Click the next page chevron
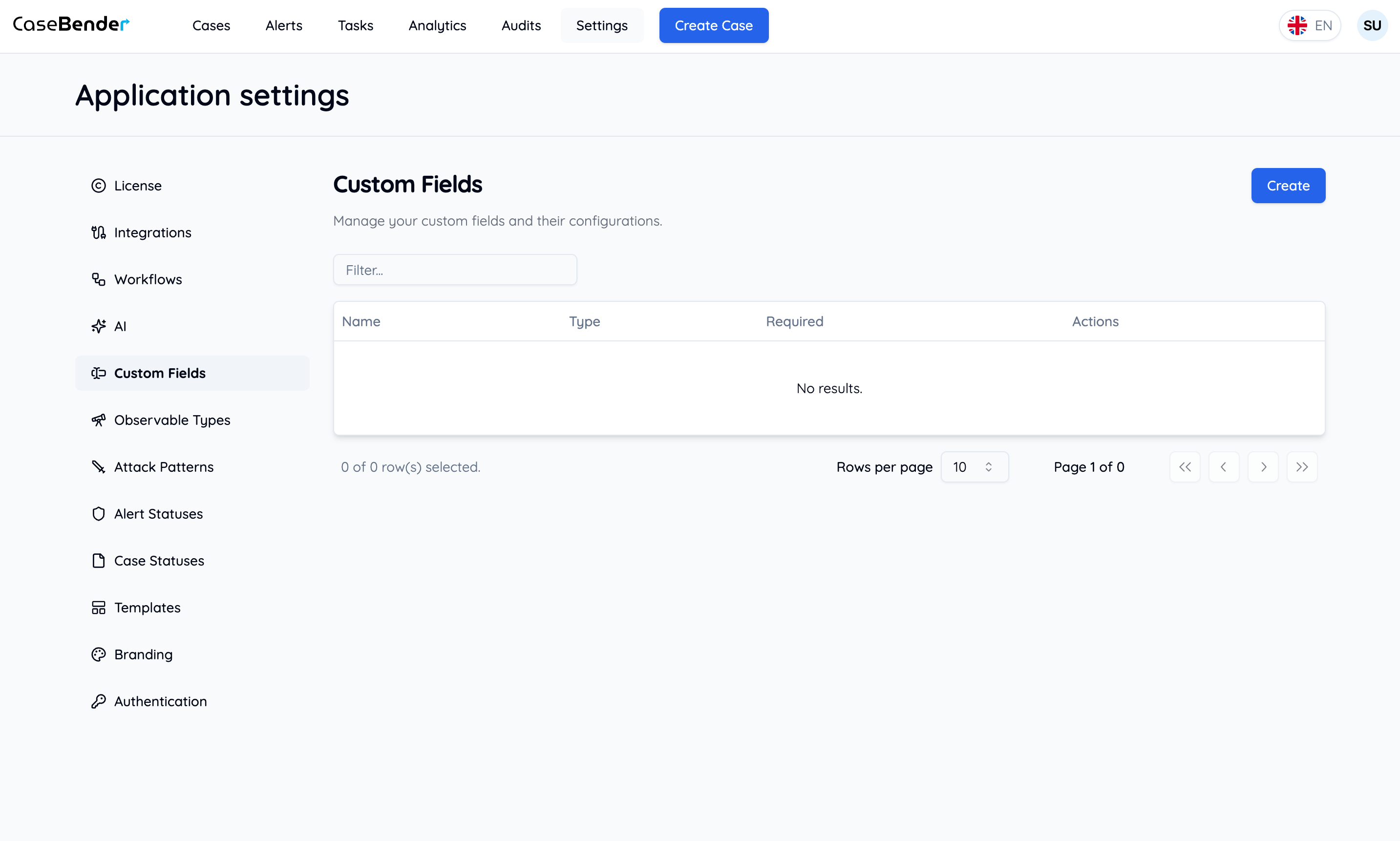 [x=1262, y=467]
